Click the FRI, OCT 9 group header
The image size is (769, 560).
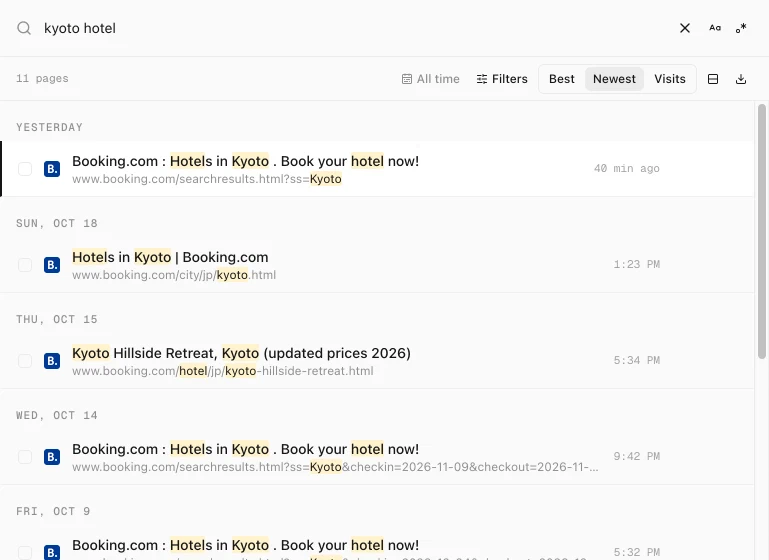click(x=53, y=511)
